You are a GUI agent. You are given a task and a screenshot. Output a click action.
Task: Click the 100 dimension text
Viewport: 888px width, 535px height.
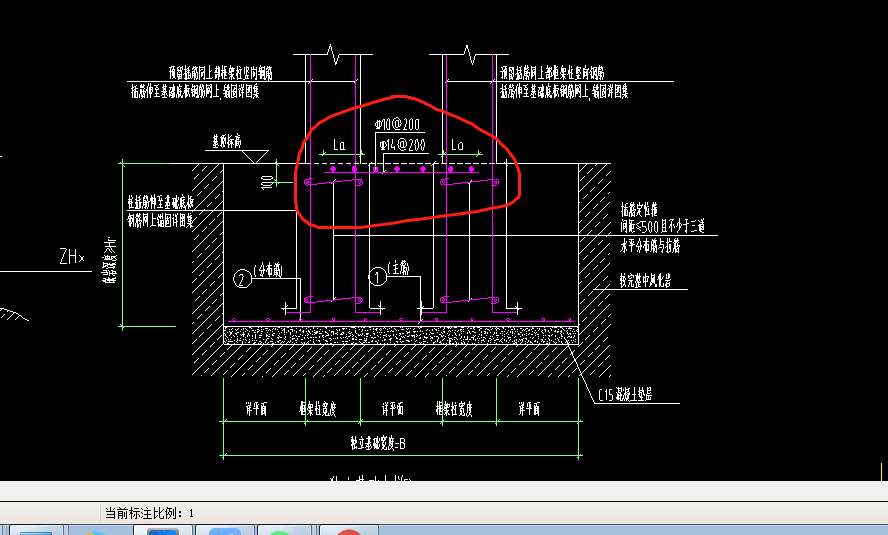pos(267,182)
